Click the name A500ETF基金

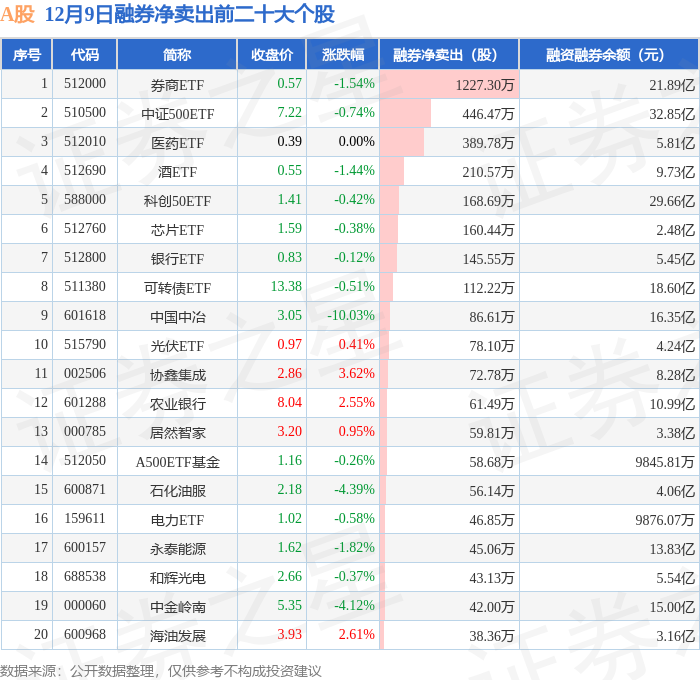tap(178, 462)
